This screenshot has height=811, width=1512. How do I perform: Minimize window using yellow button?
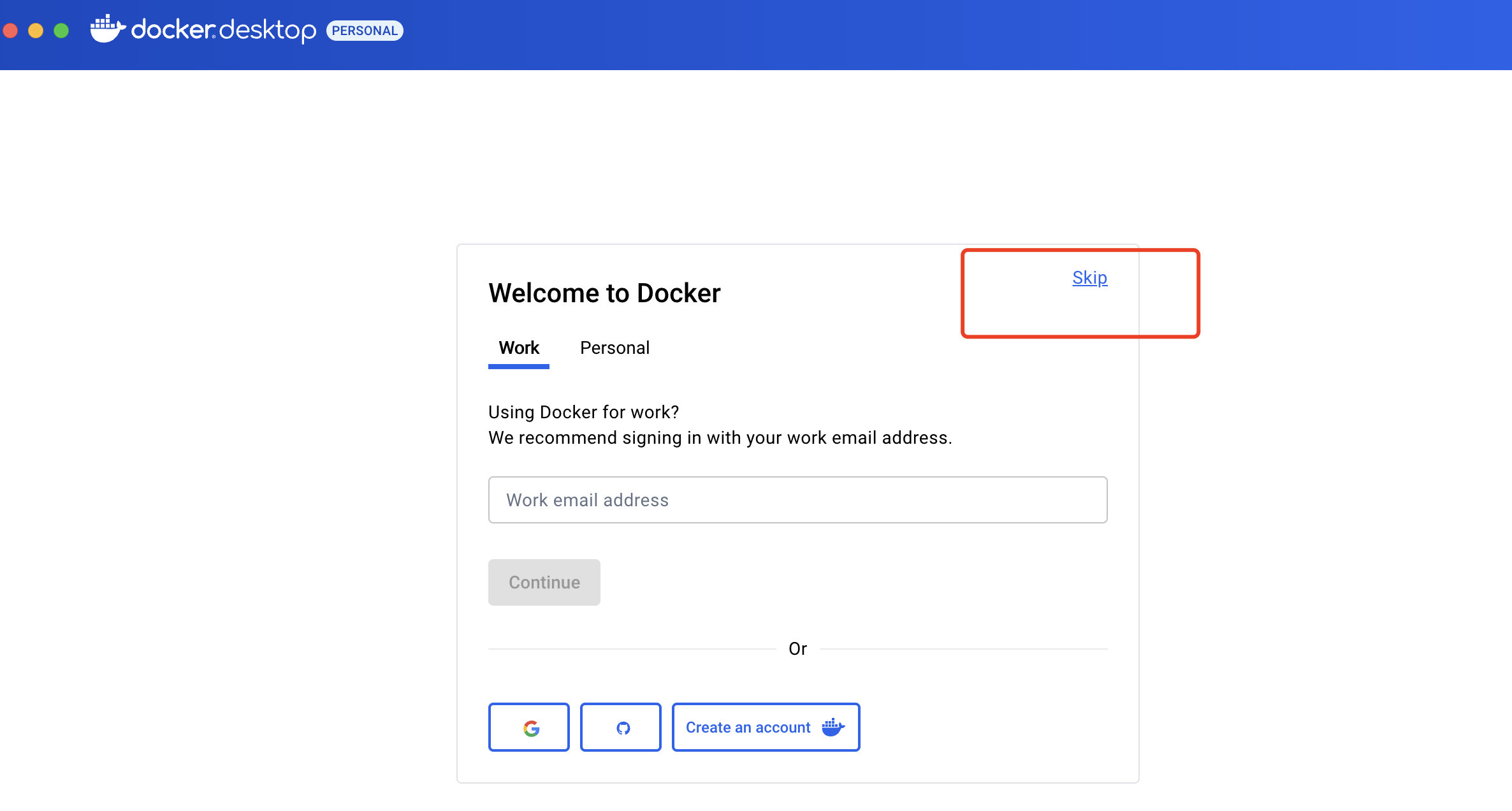[36, 31]
